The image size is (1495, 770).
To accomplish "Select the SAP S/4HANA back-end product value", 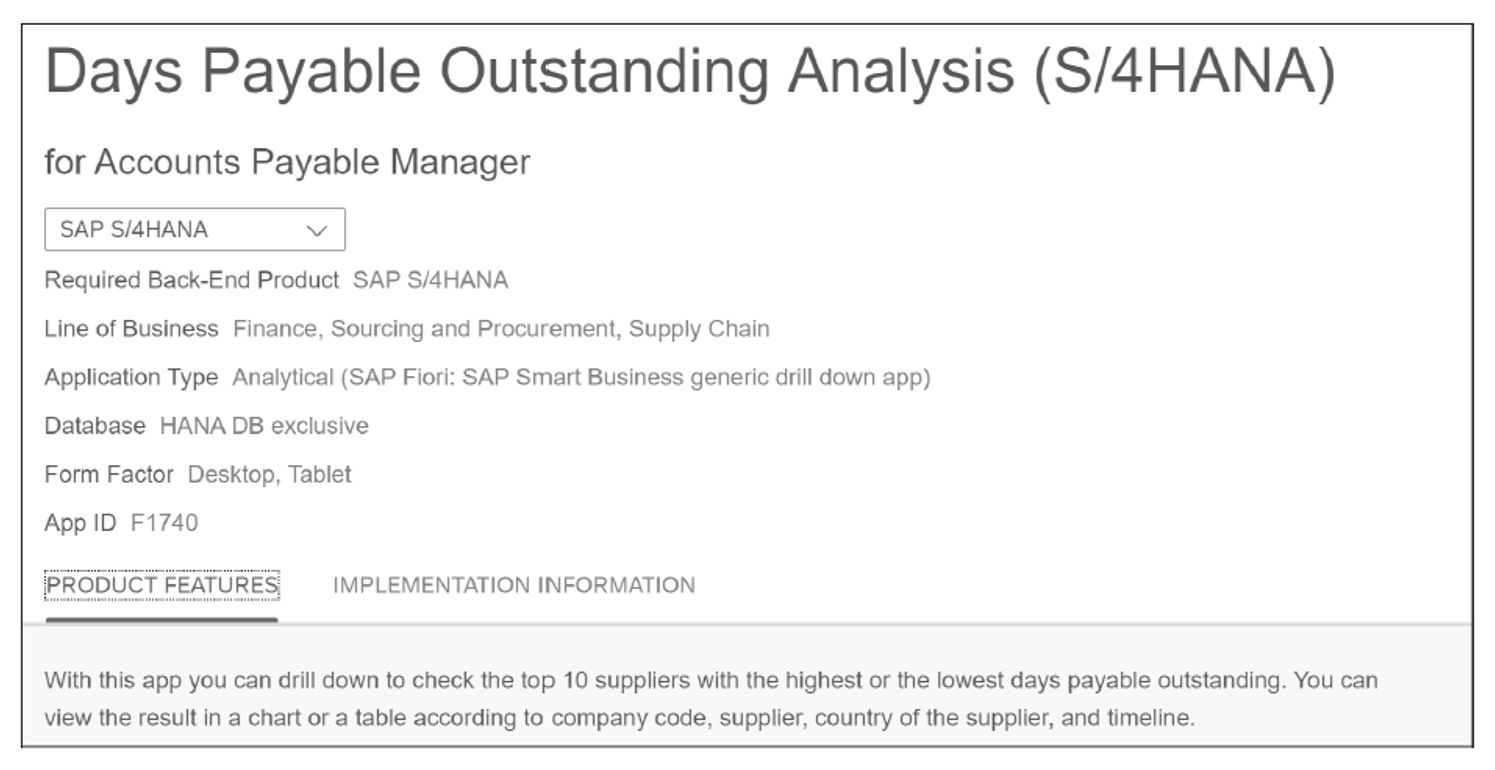I will (430, 280).
